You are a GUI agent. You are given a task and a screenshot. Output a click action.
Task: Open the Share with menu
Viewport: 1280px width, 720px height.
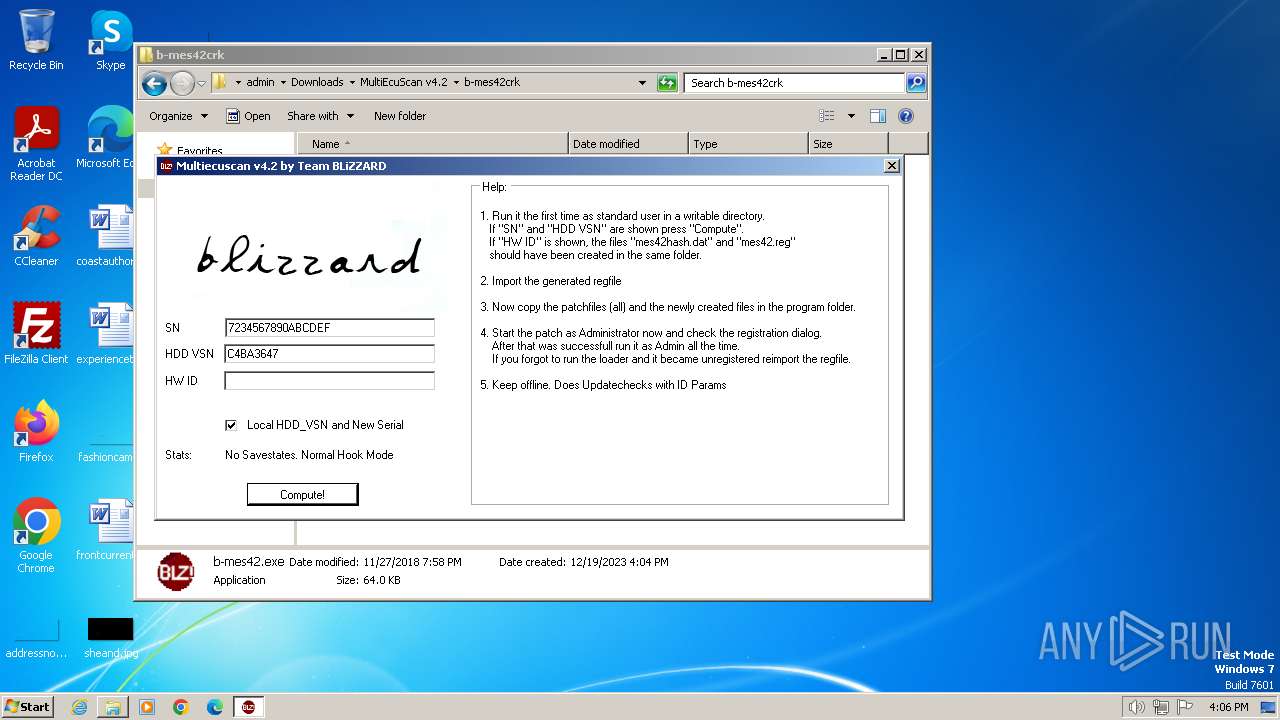click(319, 116)
